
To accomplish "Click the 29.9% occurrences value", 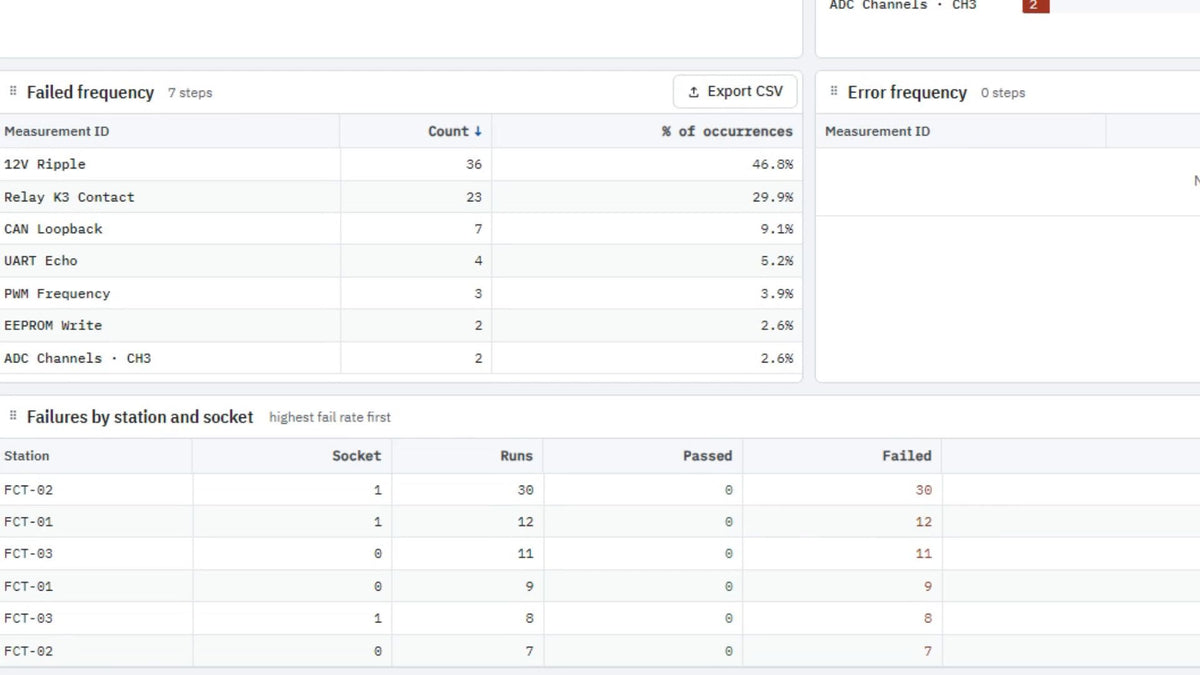I will [x=773, y=197].
